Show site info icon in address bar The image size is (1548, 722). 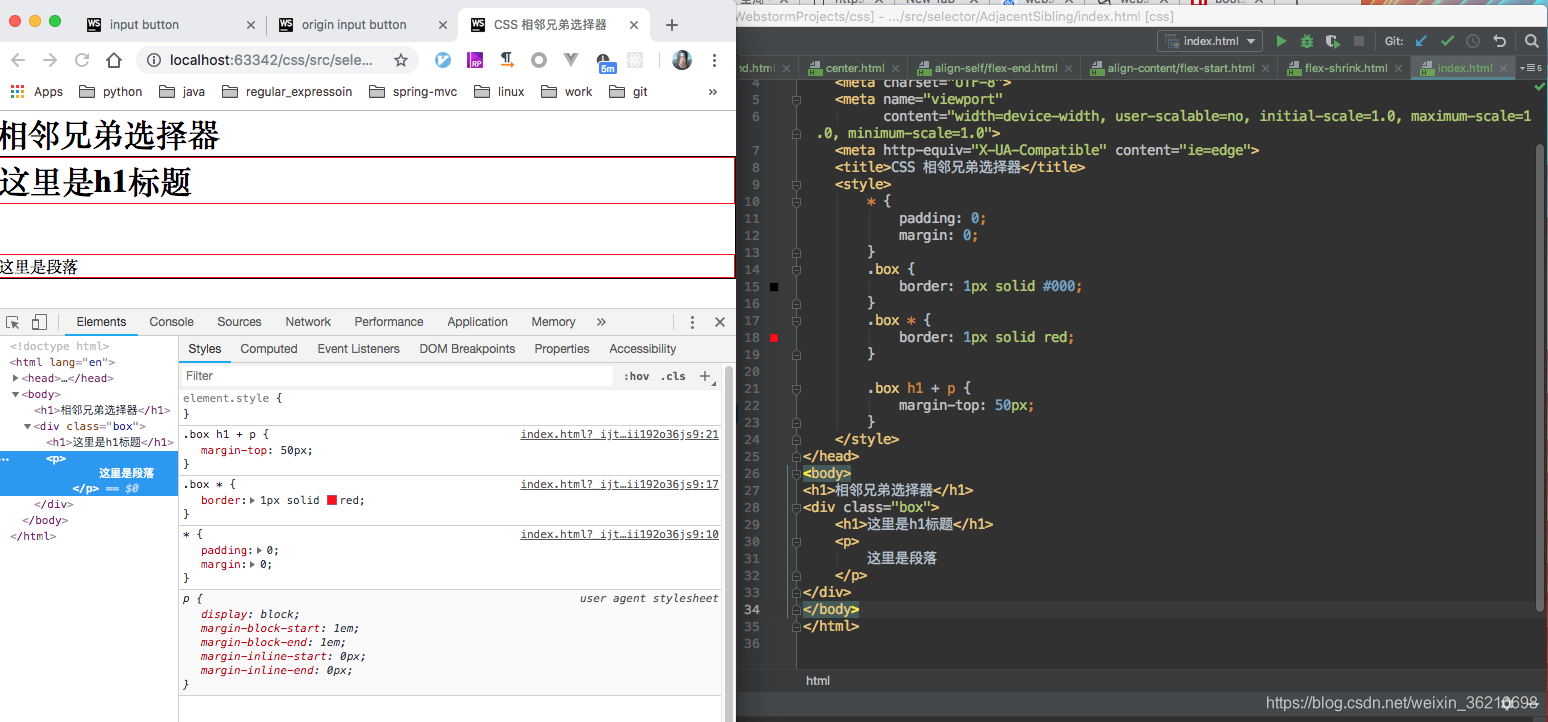154,60
